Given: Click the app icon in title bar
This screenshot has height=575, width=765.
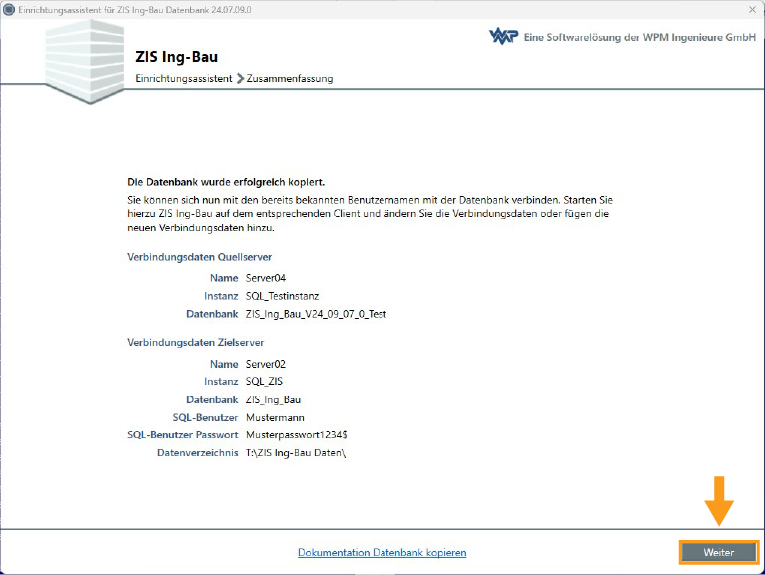Looking at the screenshot, I should [x=9, y=8].
